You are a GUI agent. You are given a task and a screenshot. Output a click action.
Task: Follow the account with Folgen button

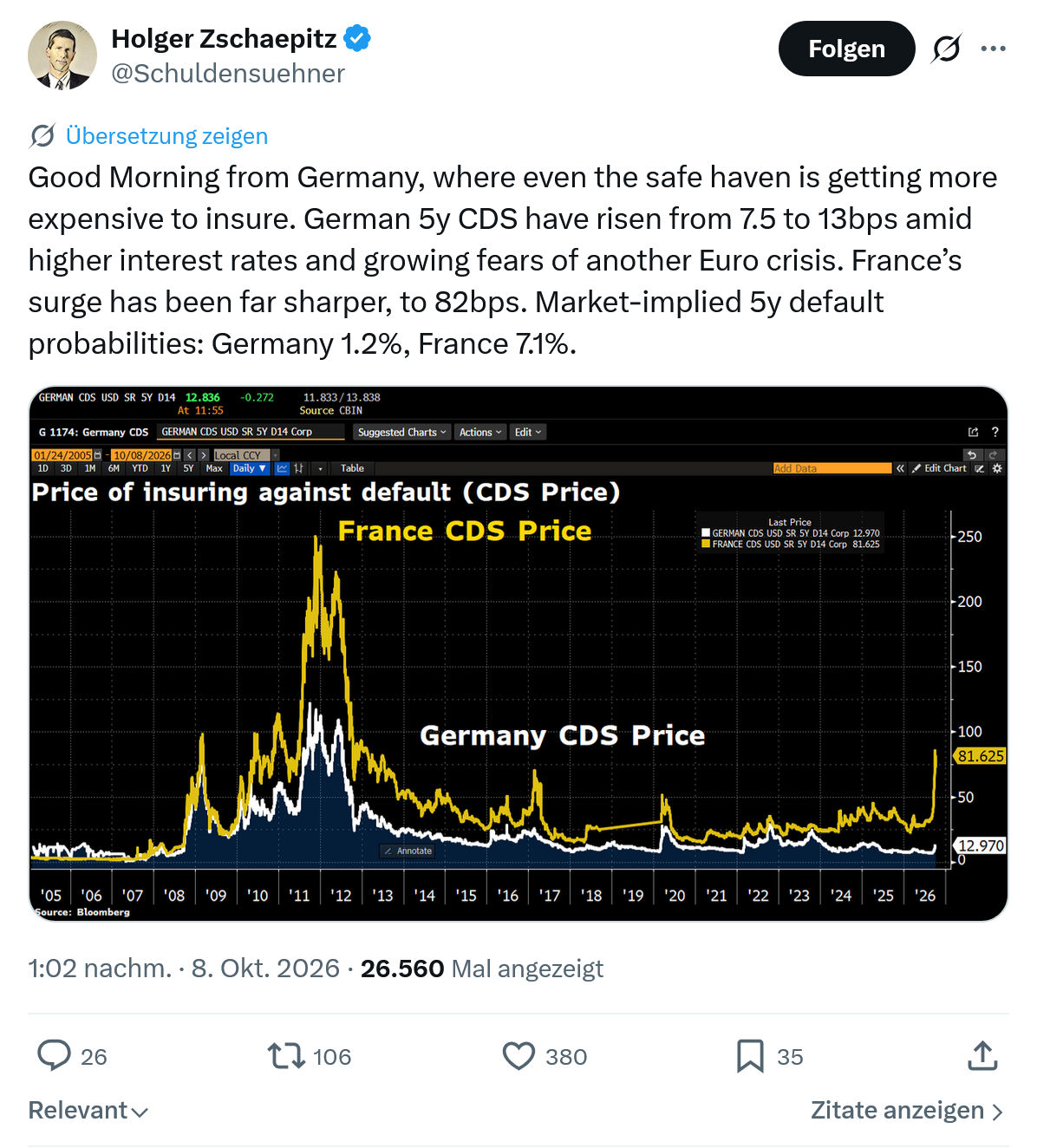846,49
